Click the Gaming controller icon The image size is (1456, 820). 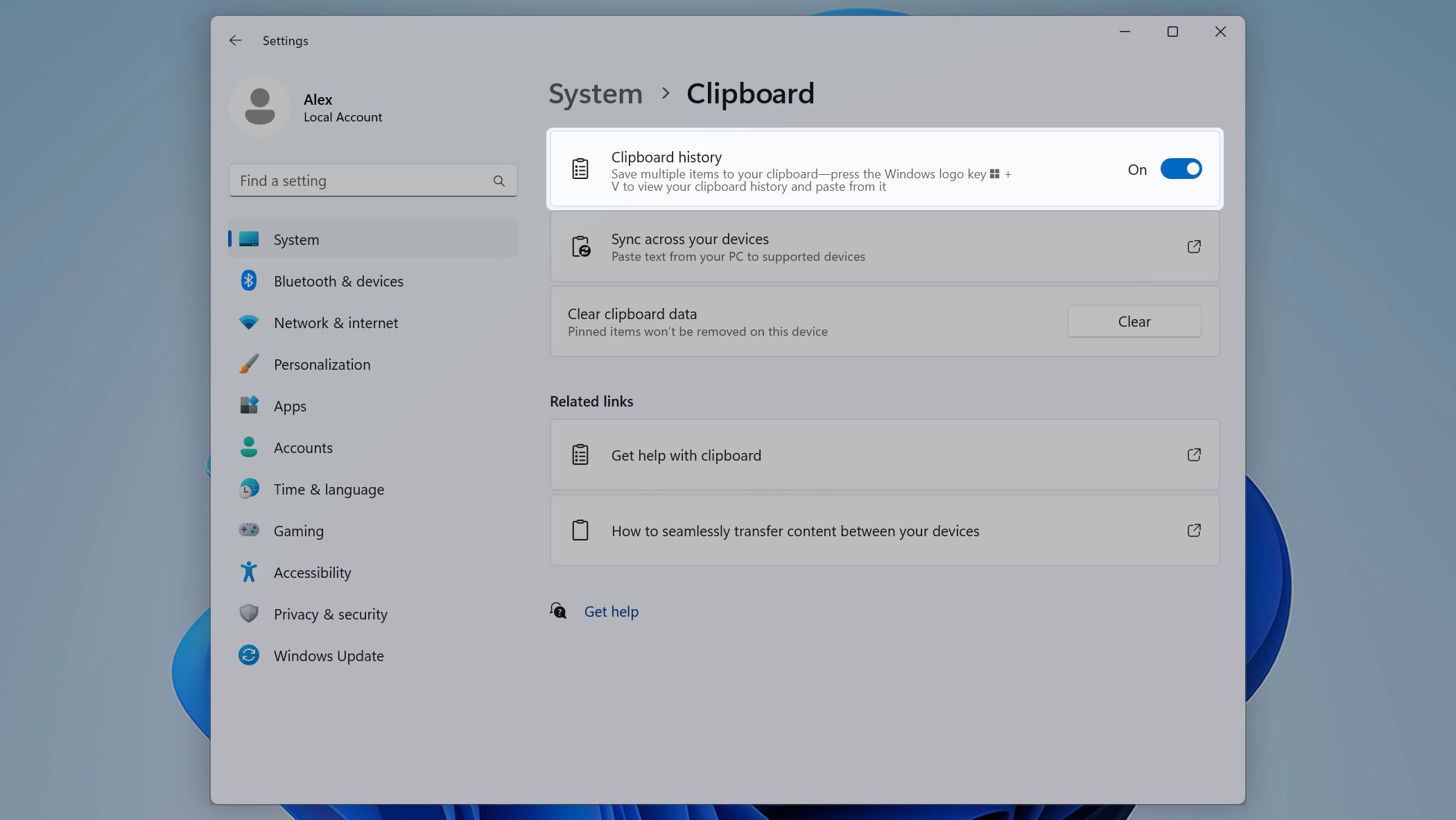coord(249,530)
